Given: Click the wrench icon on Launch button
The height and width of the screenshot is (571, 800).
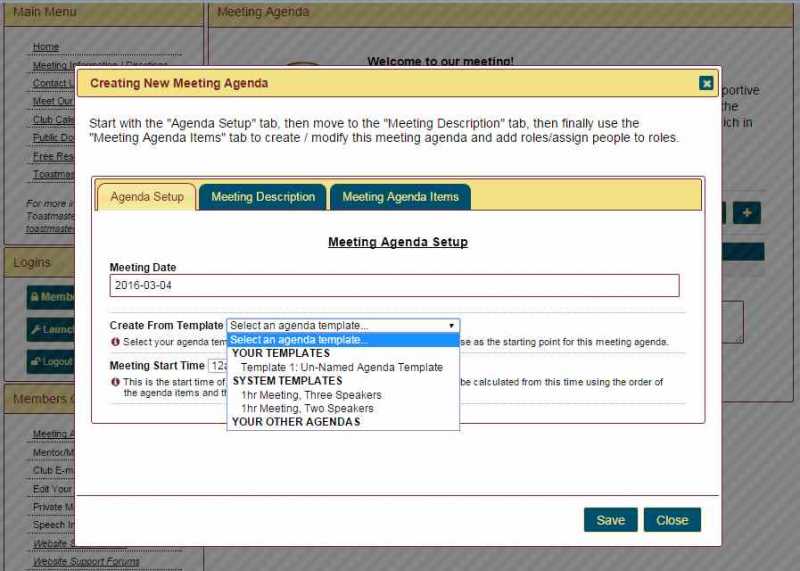Looking at the screenshot, I should click(x=36, y=329).
